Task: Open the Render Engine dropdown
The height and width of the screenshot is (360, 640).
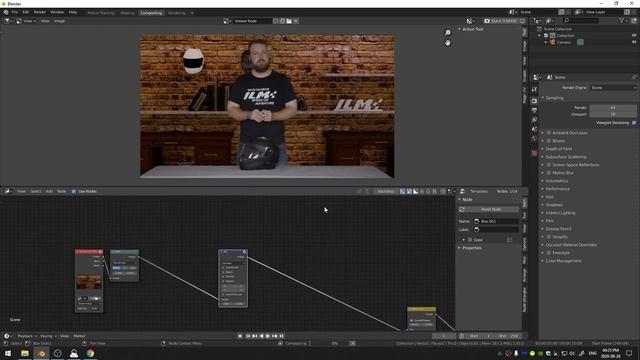Action: [613, 87]
